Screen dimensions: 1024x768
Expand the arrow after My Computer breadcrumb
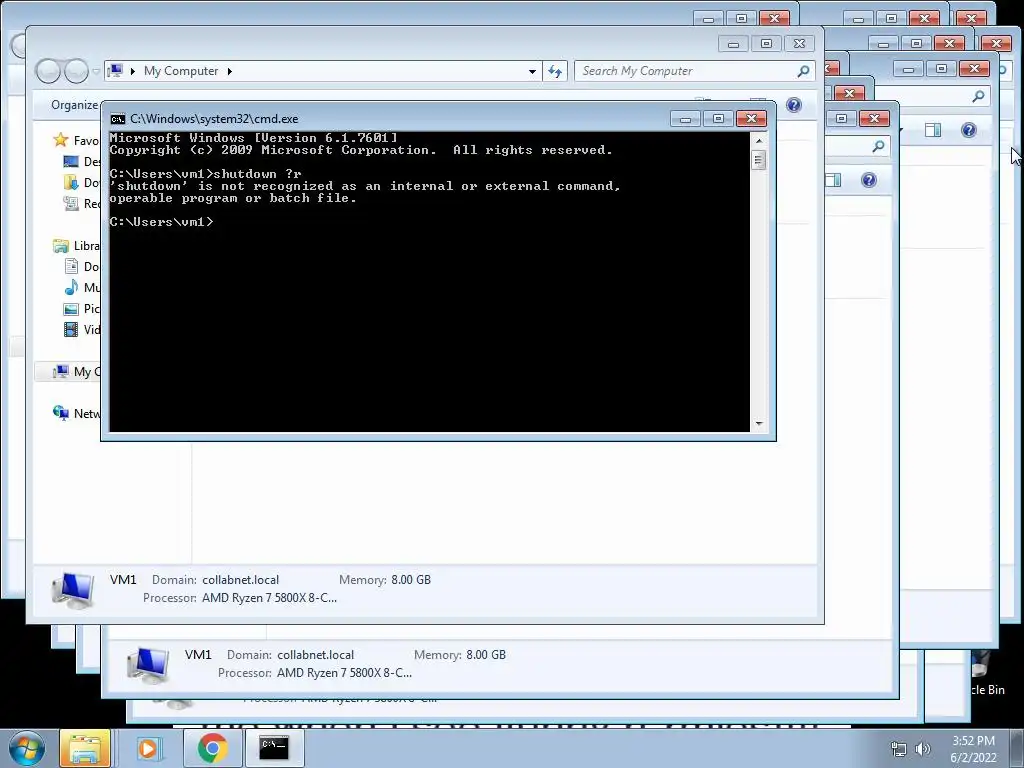click(x=230, y=71)
